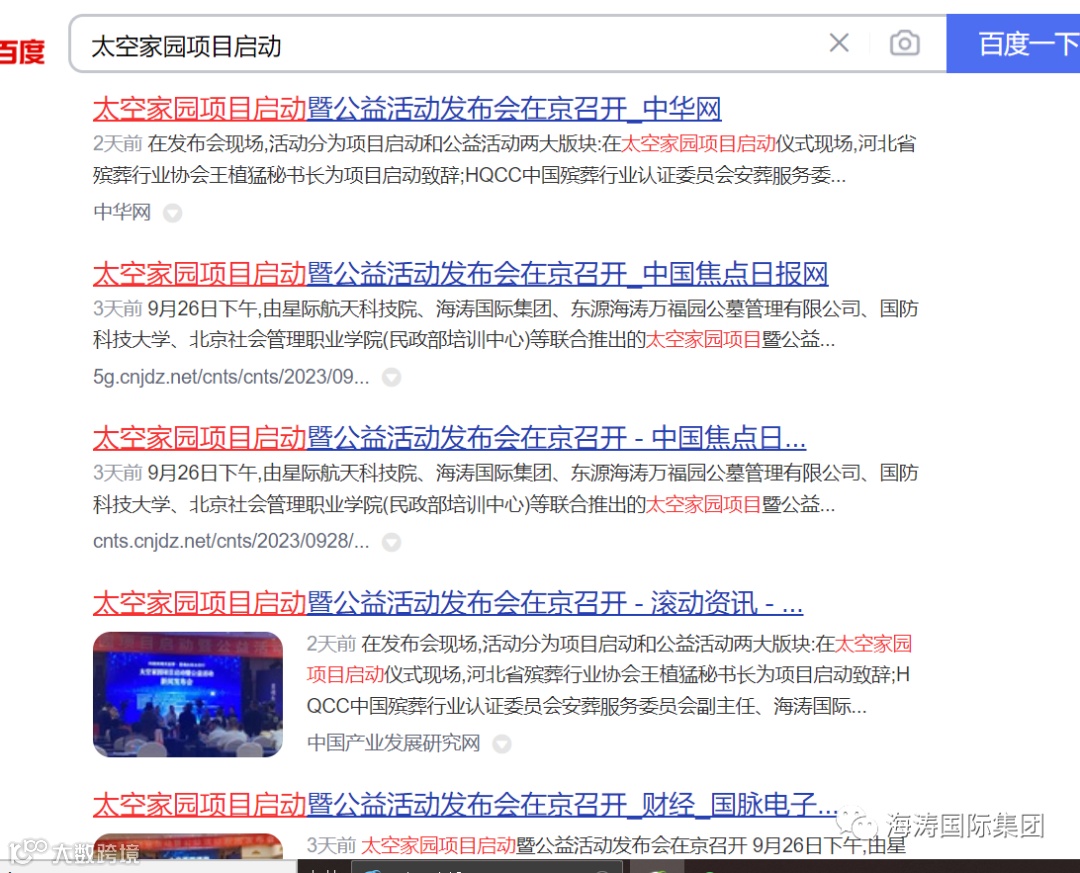Clear the search box with the X icon
Screen dimensions: 1080x873
pos(839,43)
